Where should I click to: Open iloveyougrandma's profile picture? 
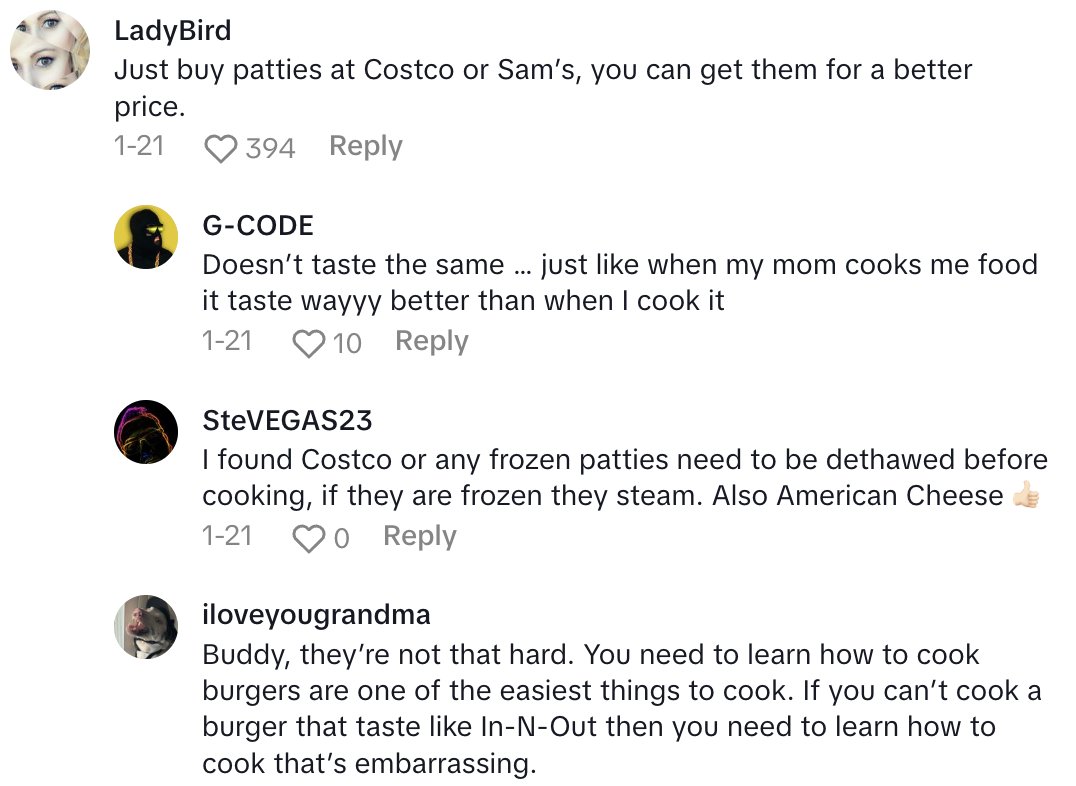click(x=146, y=626)
